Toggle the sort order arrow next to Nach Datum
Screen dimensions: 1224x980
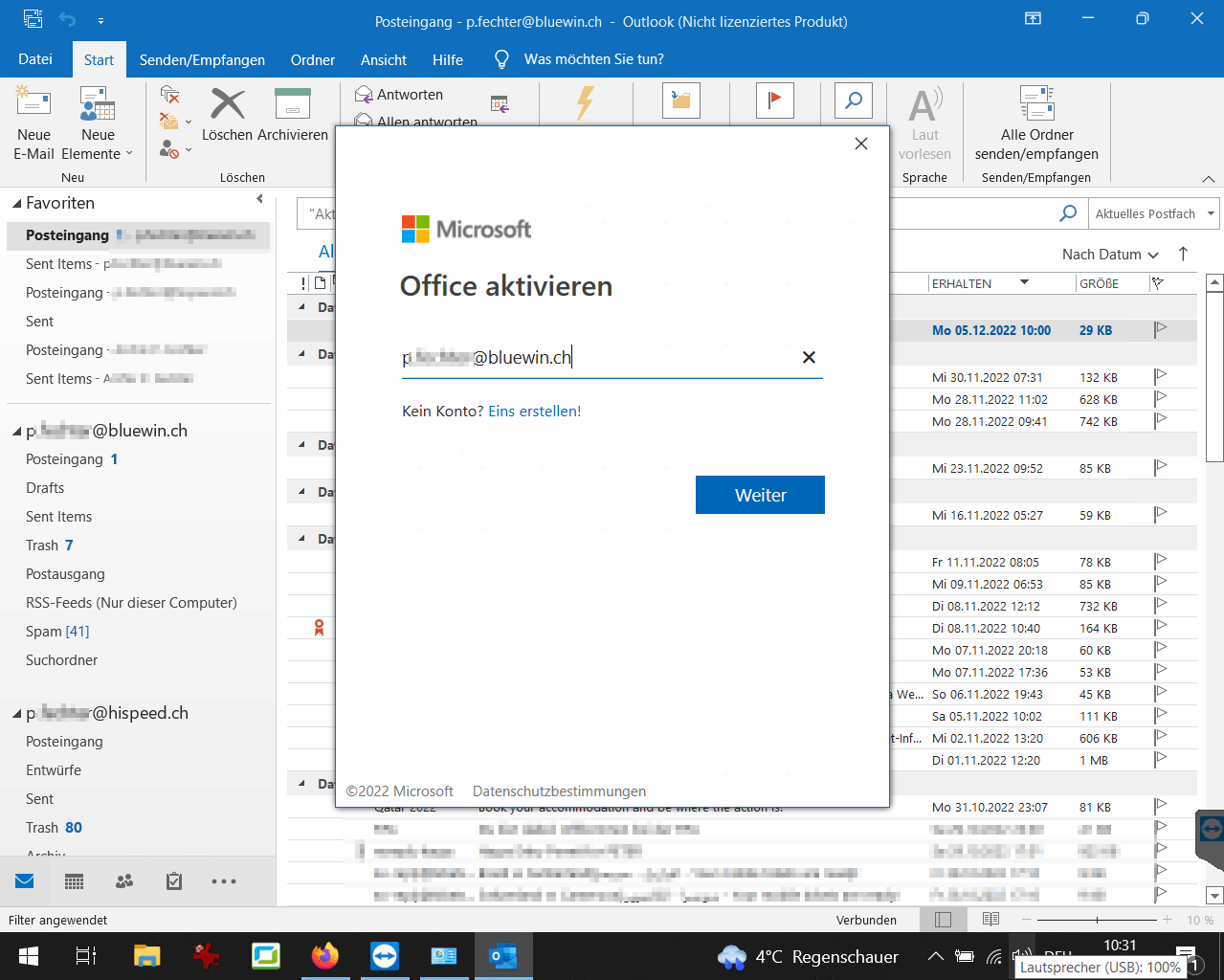[1183, 254]
